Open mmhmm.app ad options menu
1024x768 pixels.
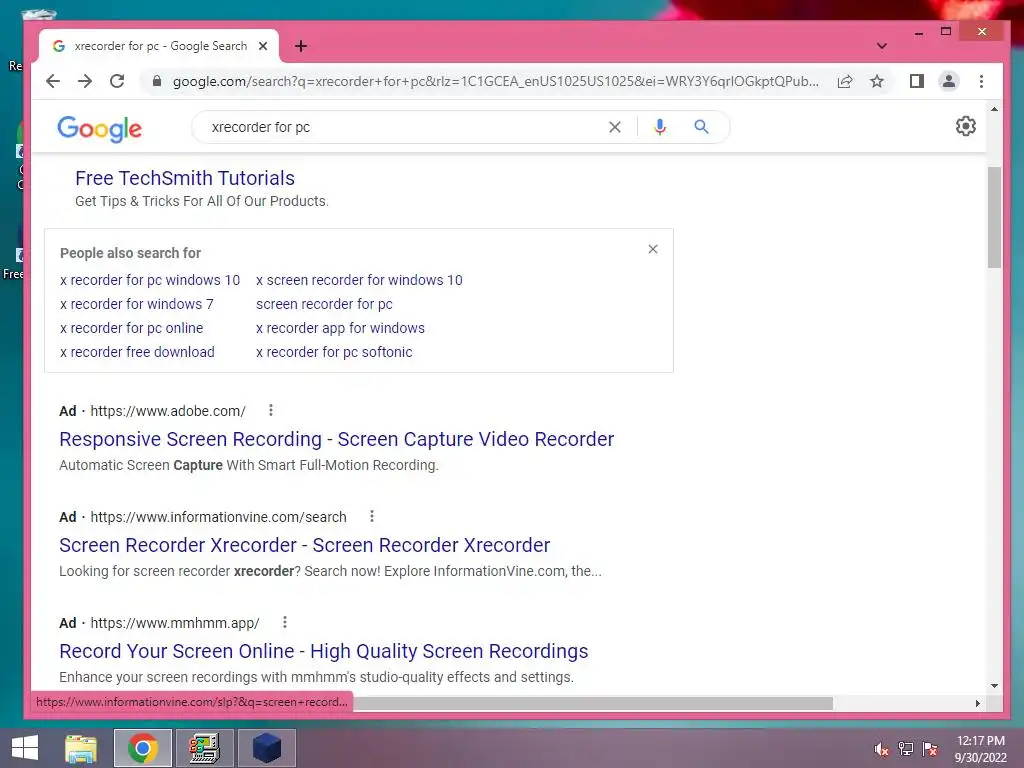(x=284, y=622)
